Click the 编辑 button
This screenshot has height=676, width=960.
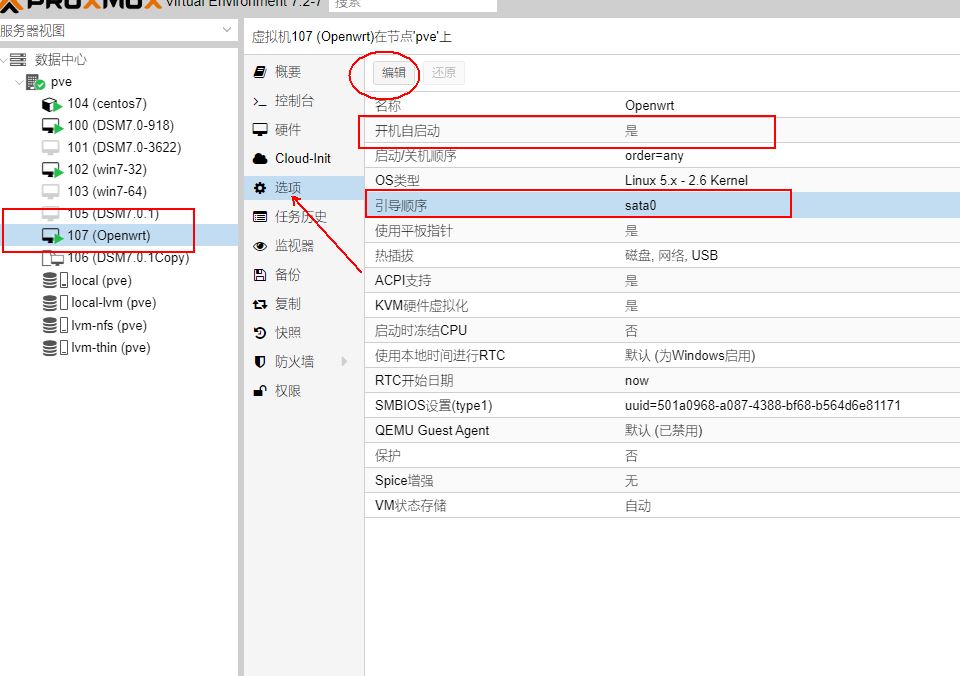pyautogui.click(x=394, y=73)
